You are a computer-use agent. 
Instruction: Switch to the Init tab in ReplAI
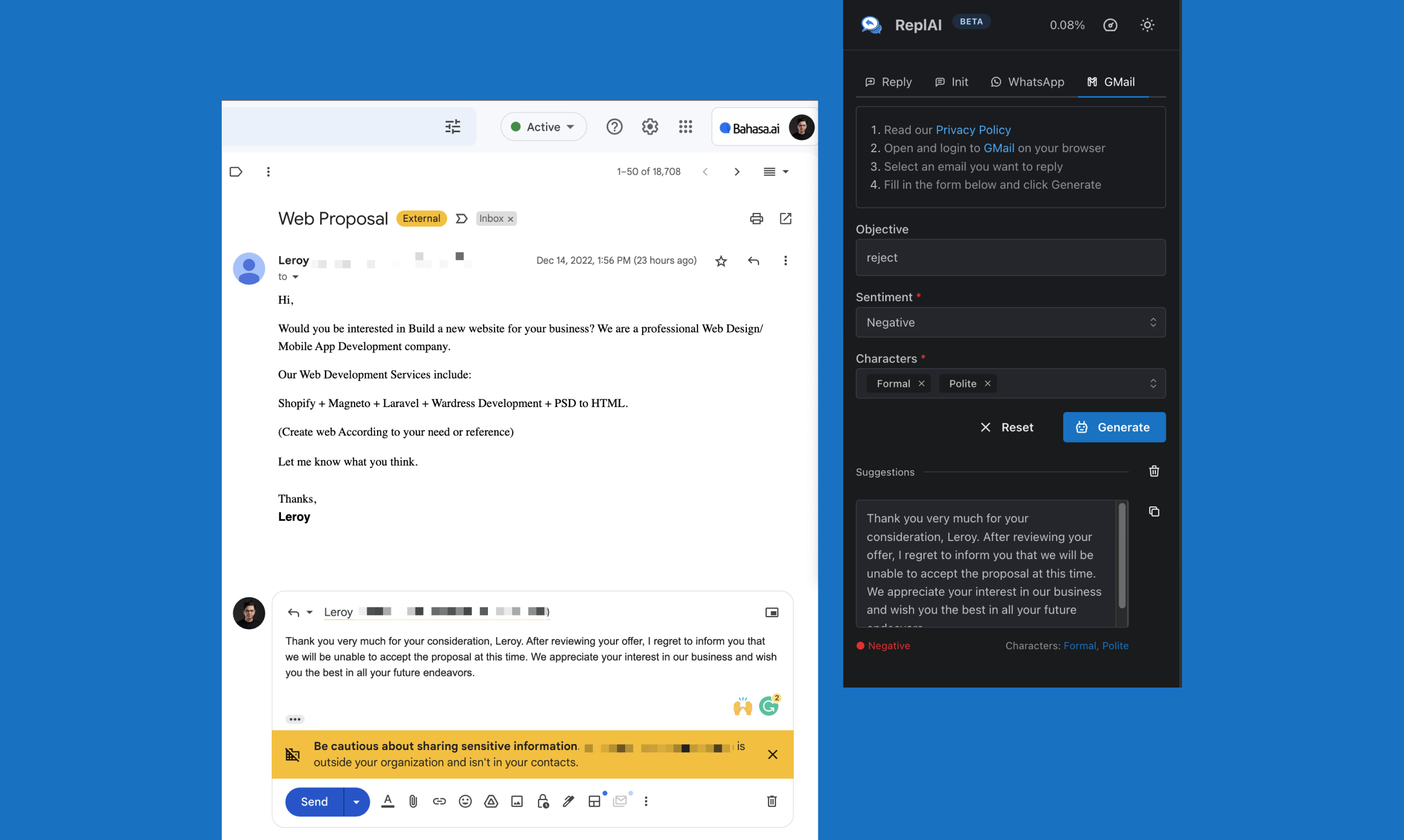click(951, 82)
